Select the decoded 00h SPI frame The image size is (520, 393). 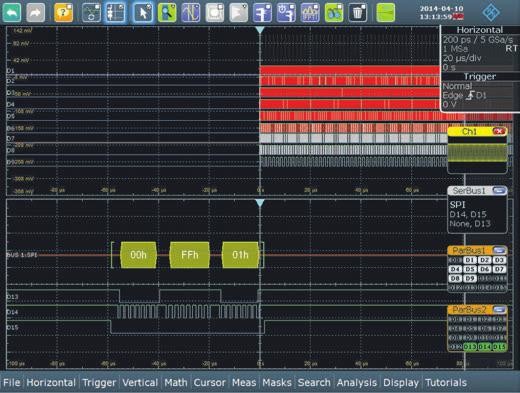[138, 255]
